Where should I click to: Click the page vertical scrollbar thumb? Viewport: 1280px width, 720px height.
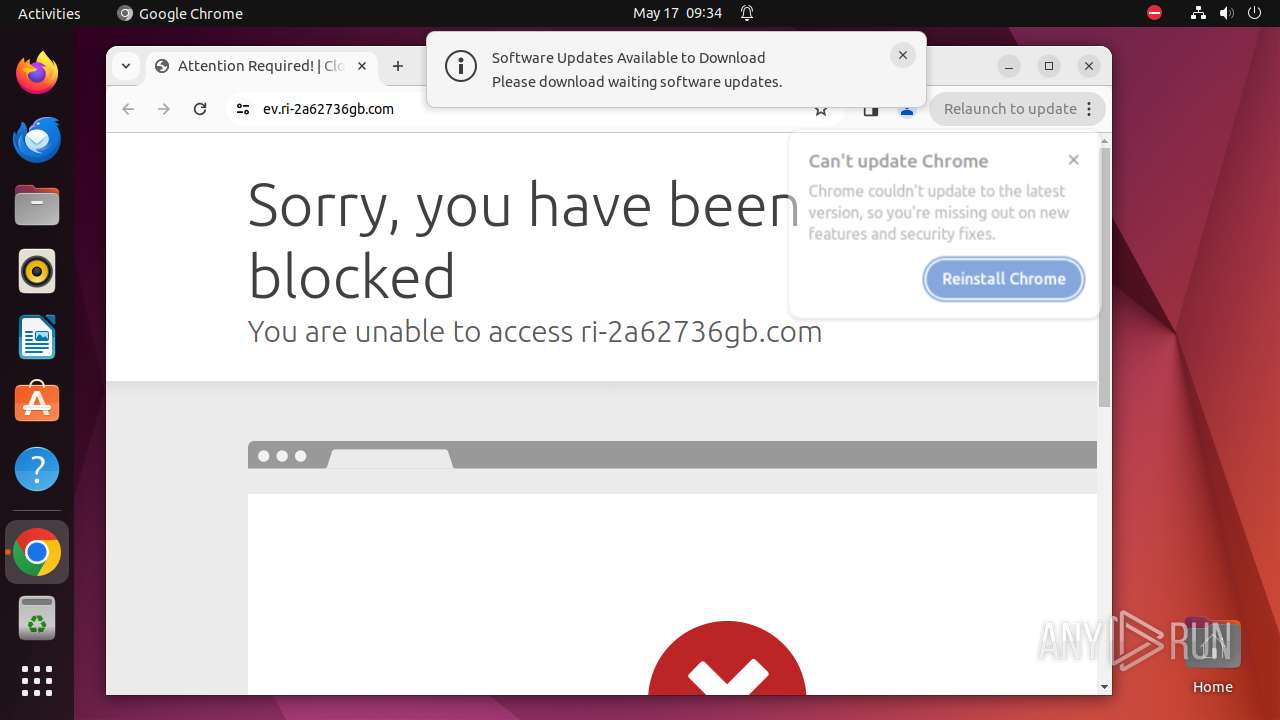[1104, 277]
